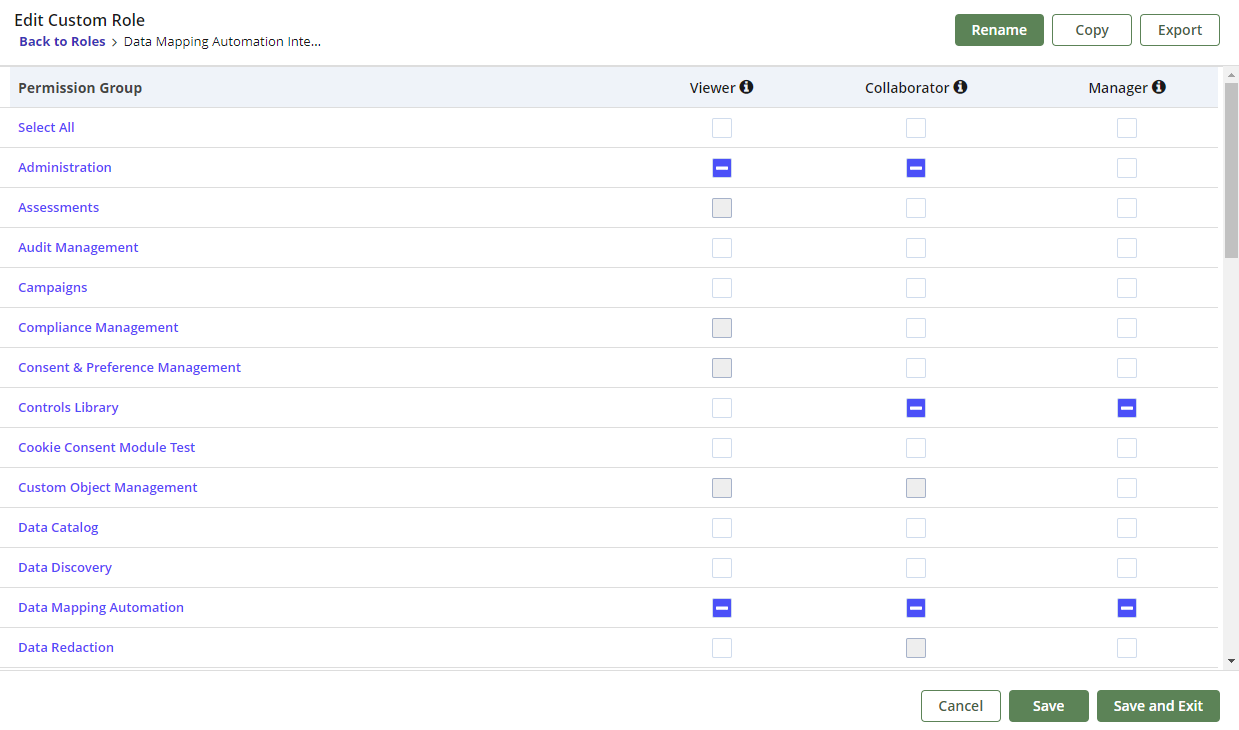Clear the Administration Viewer partial checkbox
Viewport: 1239px width, 730px height.
click(x=722, y=168)
